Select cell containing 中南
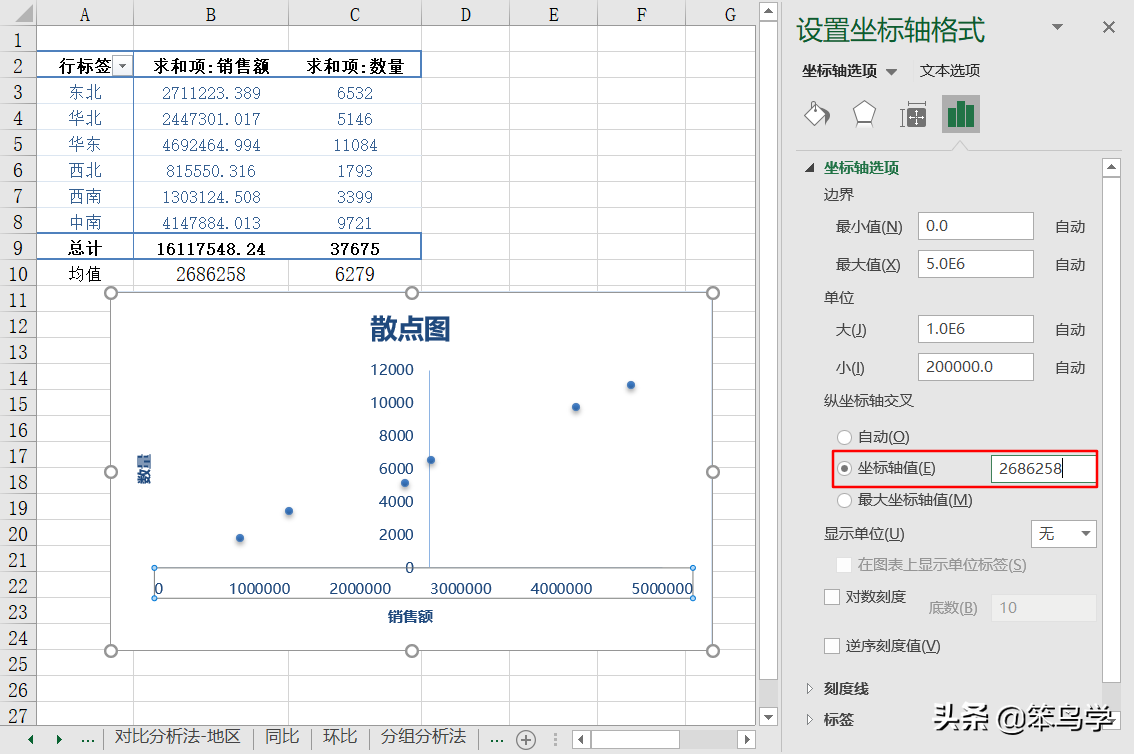Screen dimensions: 1134x754 (x=85, y=223)
